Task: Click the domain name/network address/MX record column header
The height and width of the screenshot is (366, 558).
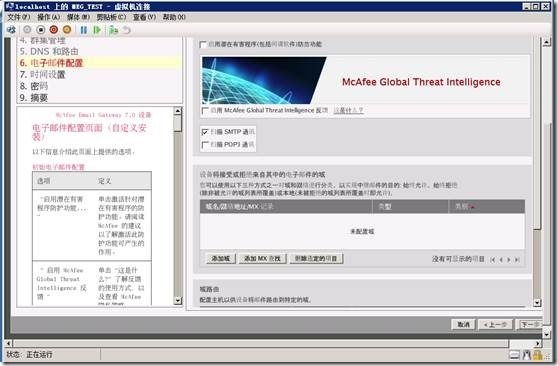Action: coord(286,206)
